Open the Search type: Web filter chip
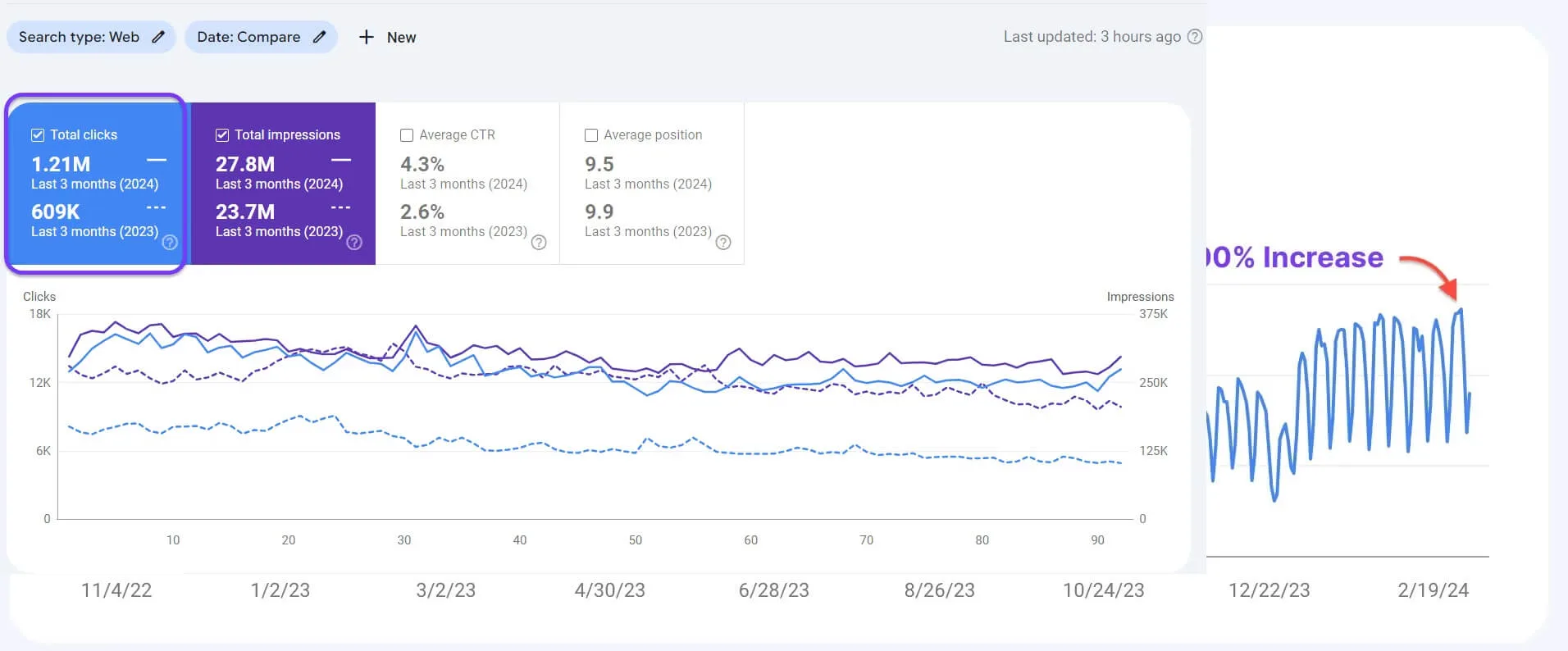This screenshot has width=1568, height=651. click(x=79, y=37)
